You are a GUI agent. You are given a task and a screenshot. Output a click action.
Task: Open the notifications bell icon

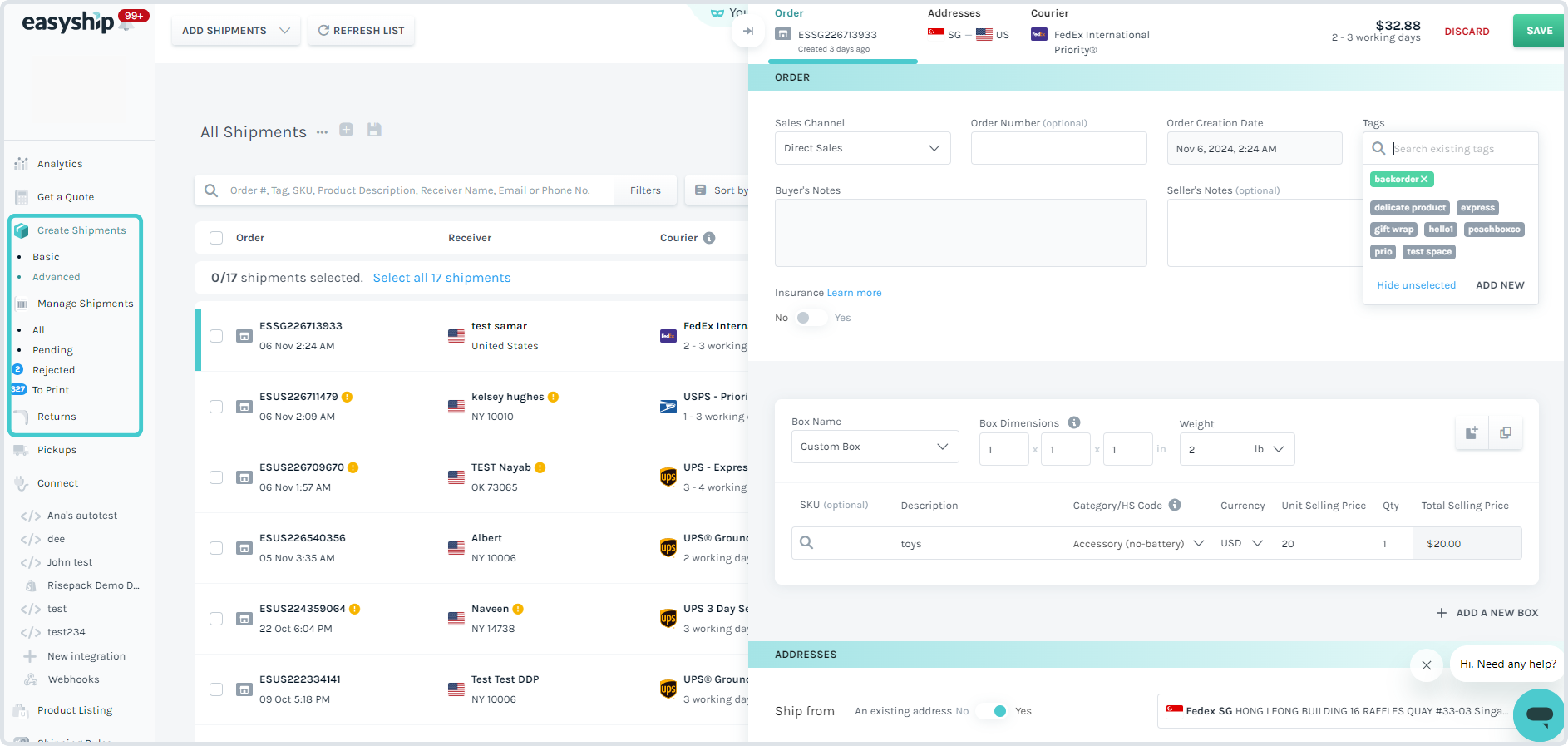point(127,23)
